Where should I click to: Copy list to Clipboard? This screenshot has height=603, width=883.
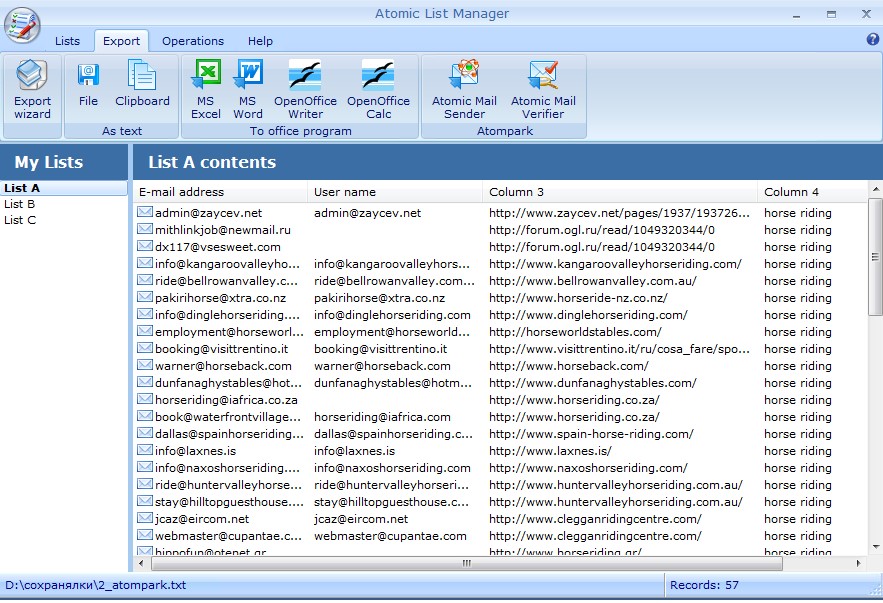click(x=142, y=85)
